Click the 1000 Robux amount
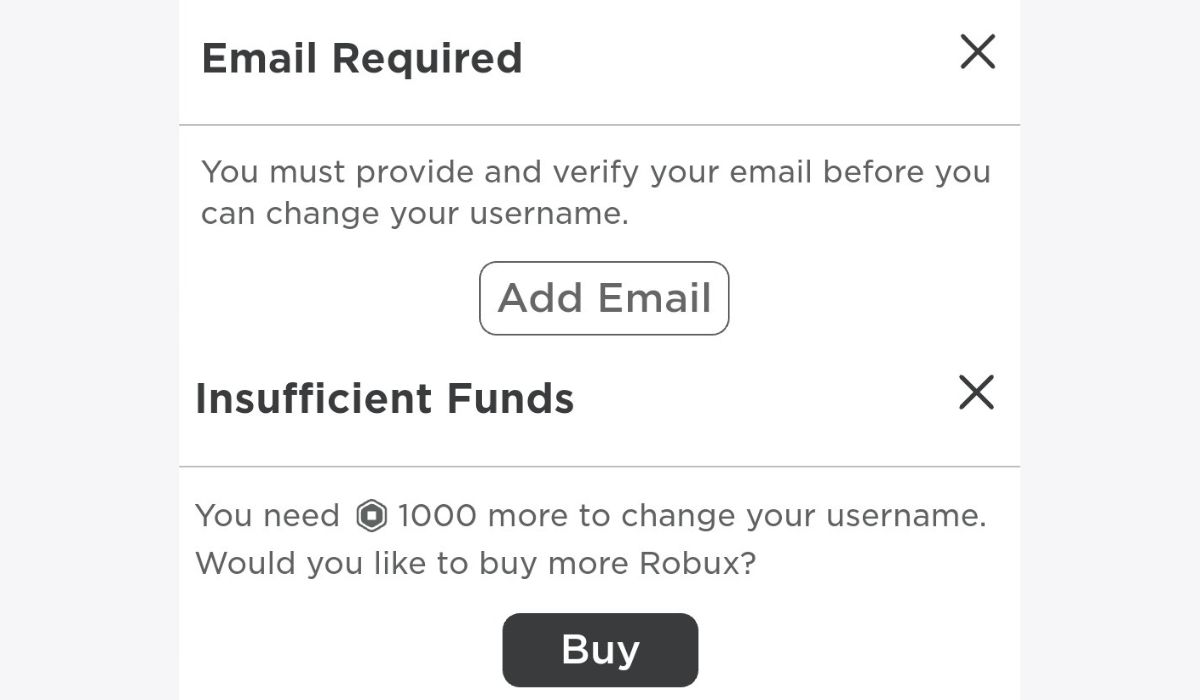The height and width of the screenshot is (700, 1200). (x=437, y=516)
